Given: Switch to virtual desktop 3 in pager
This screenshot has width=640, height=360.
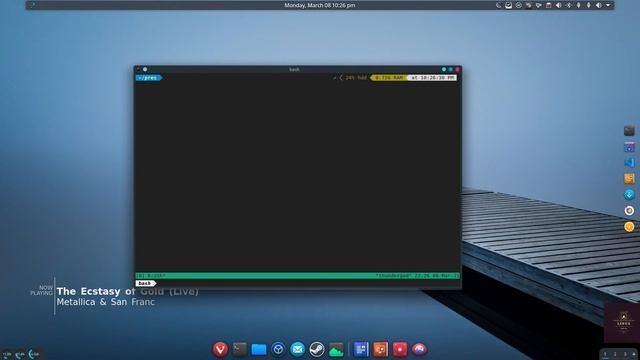Looking at the screenshot, I should pyautogui.click(x=624, y=354).
